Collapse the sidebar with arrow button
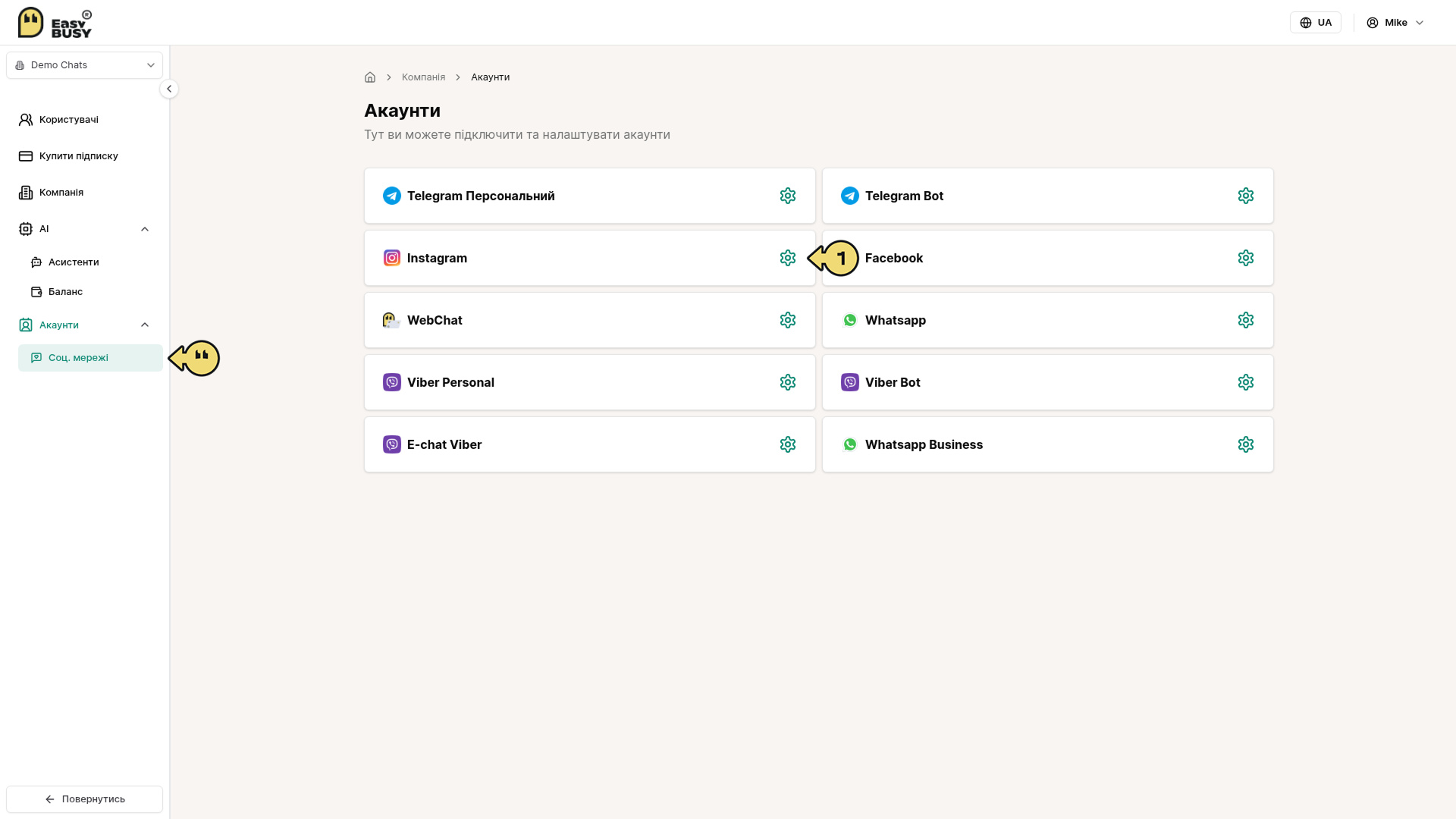This screenshot has height=819, width=1456. [x=169, y=89]
